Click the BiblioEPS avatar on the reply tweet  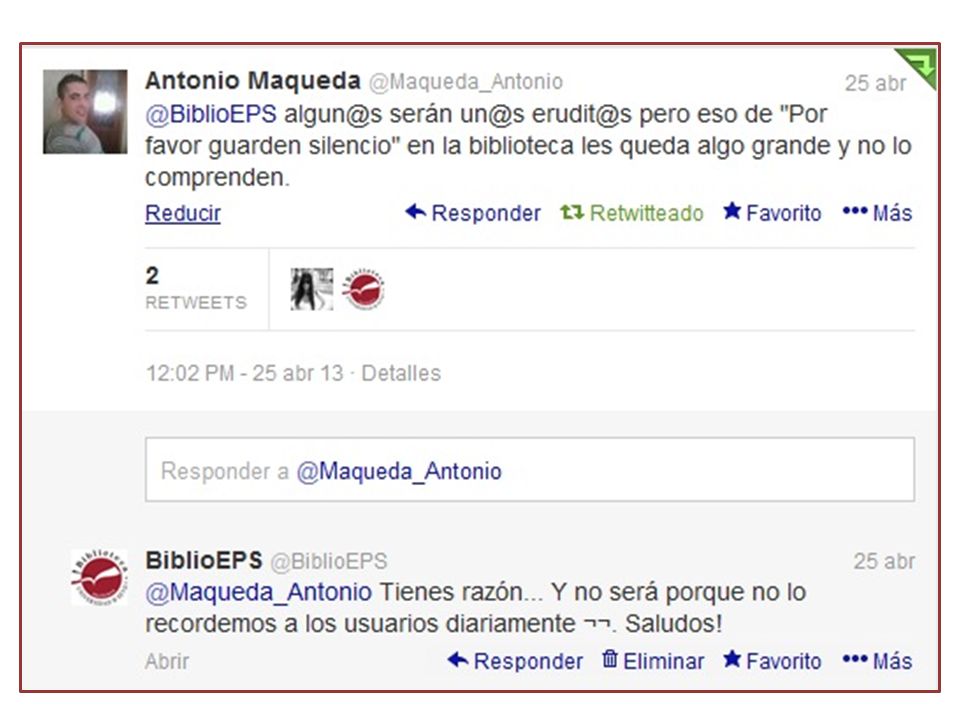coord(99,577)
